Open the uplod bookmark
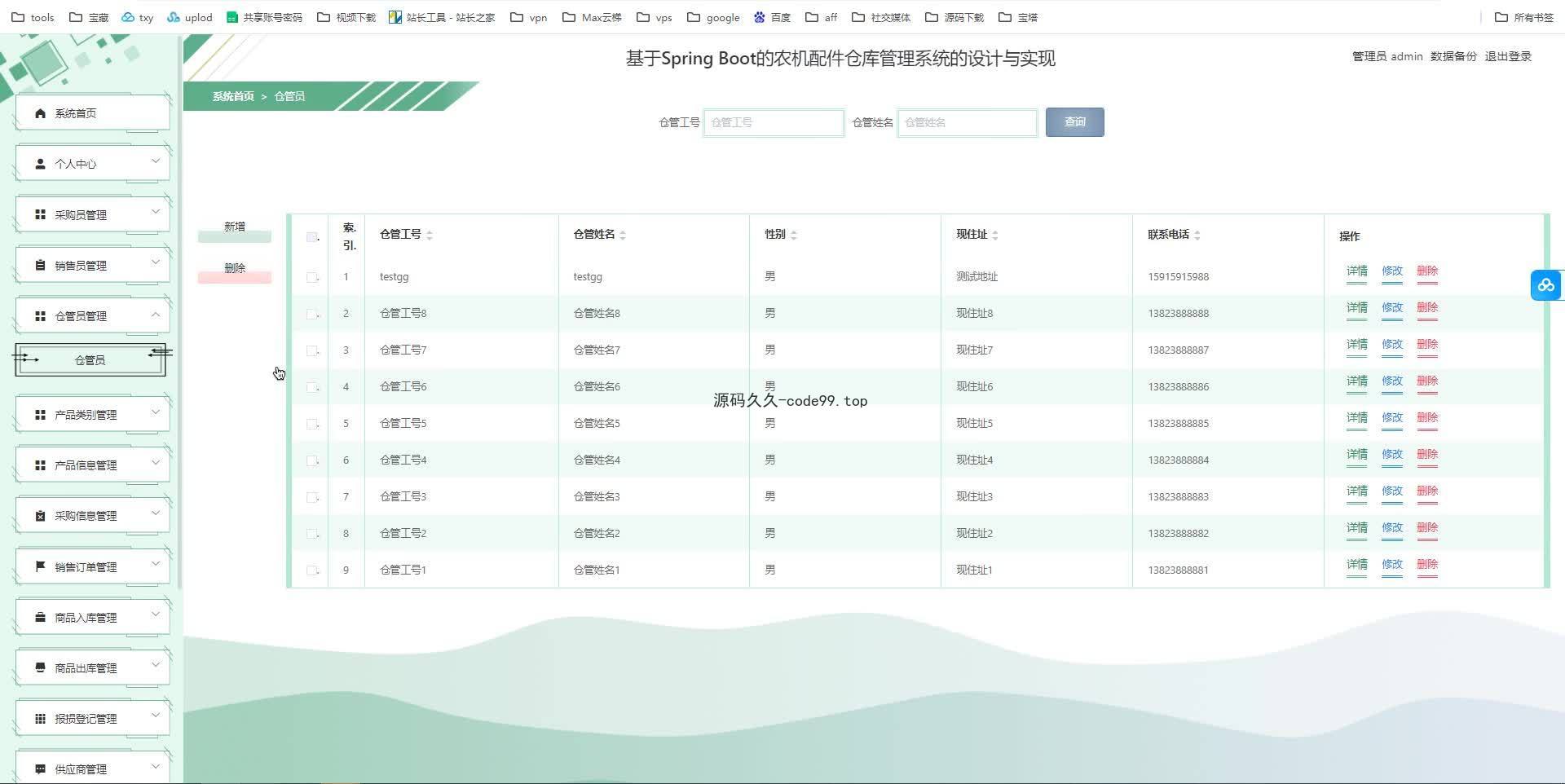This screenshot has width=1565, height=784. 190,17
